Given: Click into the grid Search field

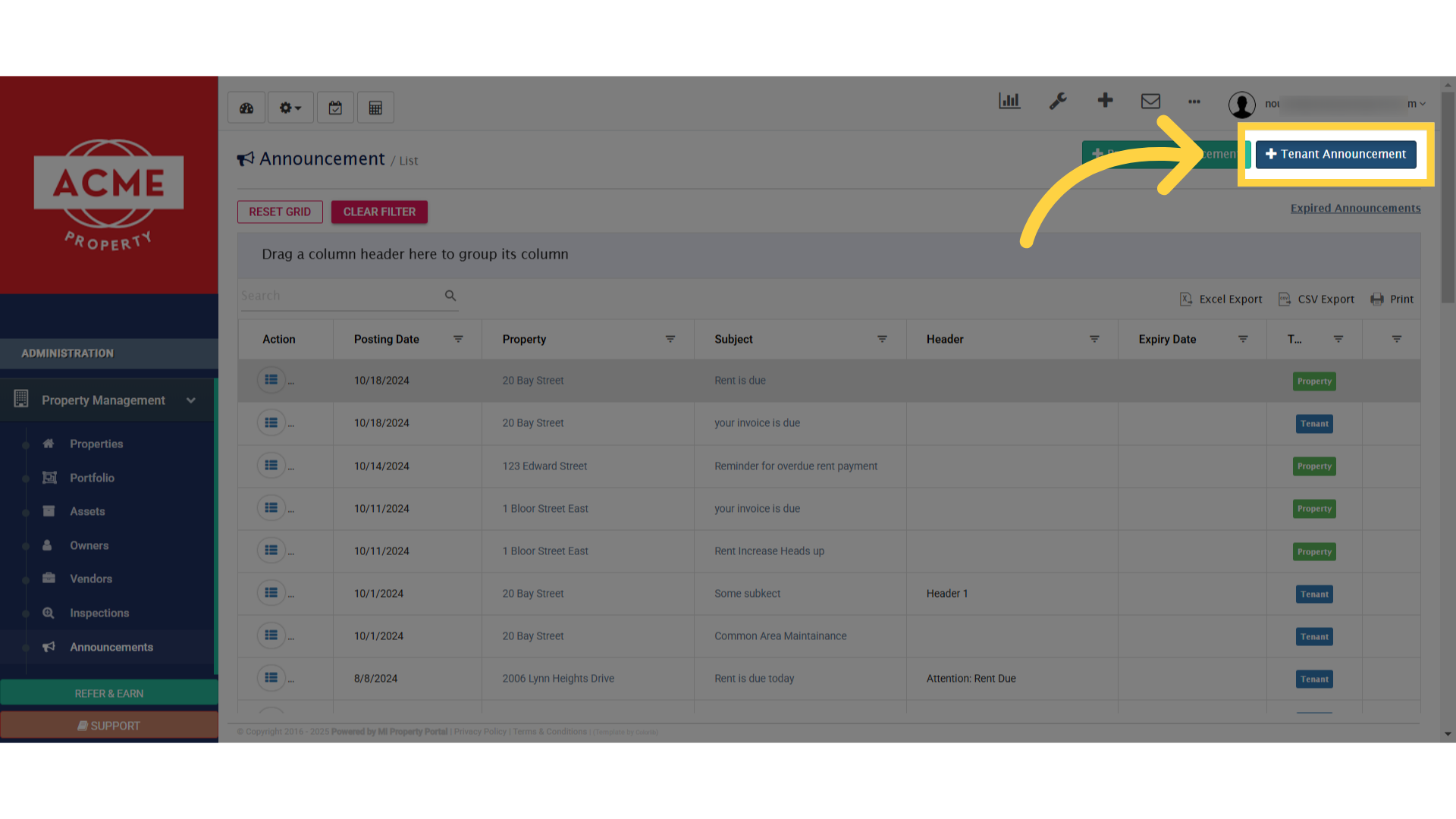Looking at the screenshot, I should tap(340, 296).
